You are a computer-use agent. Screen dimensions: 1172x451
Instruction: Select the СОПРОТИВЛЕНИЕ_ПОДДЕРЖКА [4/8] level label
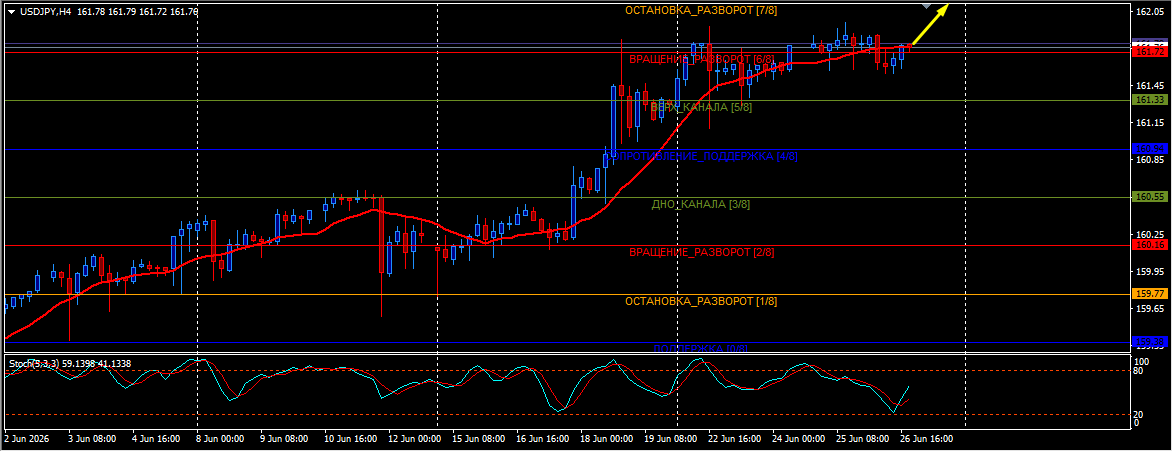click(x=701, y=156)
